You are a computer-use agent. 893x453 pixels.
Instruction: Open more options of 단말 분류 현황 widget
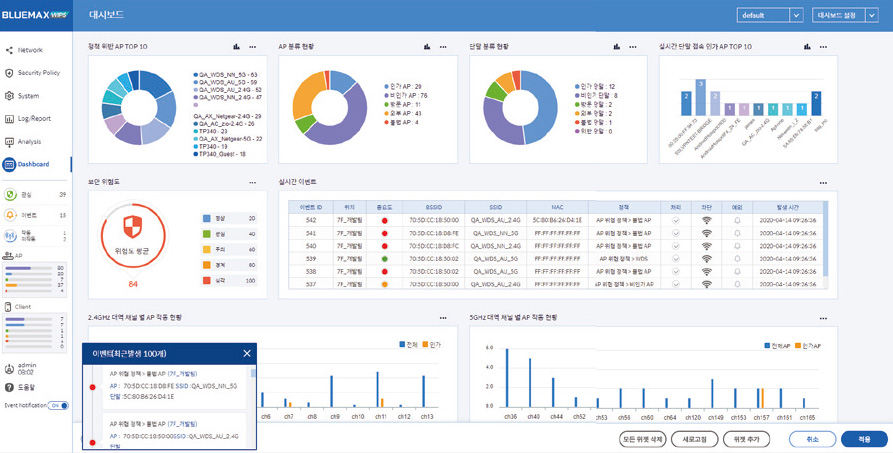pyautogui.click(x=633, y=47)
